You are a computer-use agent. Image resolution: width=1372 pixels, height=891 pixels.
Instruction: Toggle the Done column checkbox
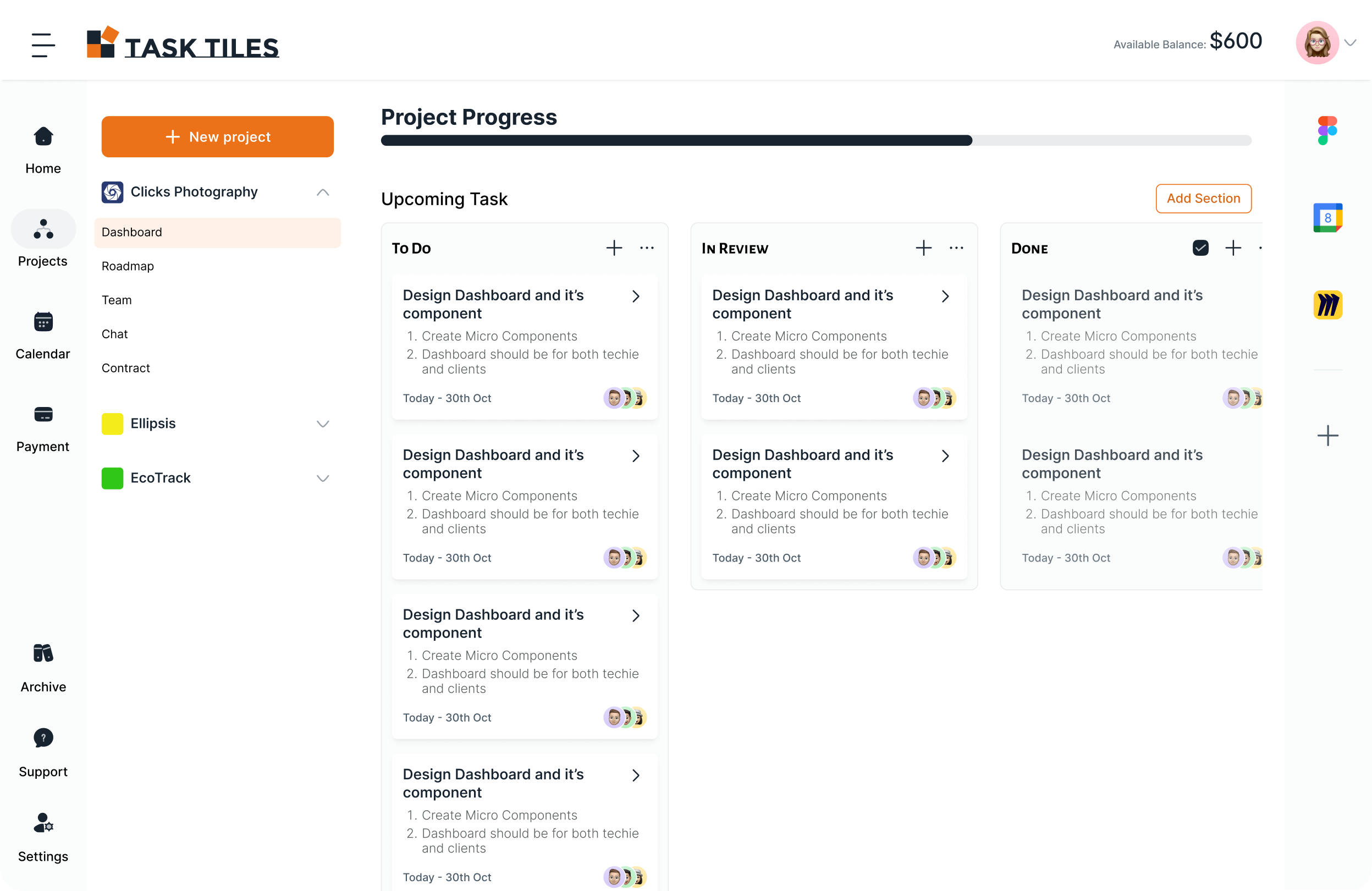[x=1200, y=248]
